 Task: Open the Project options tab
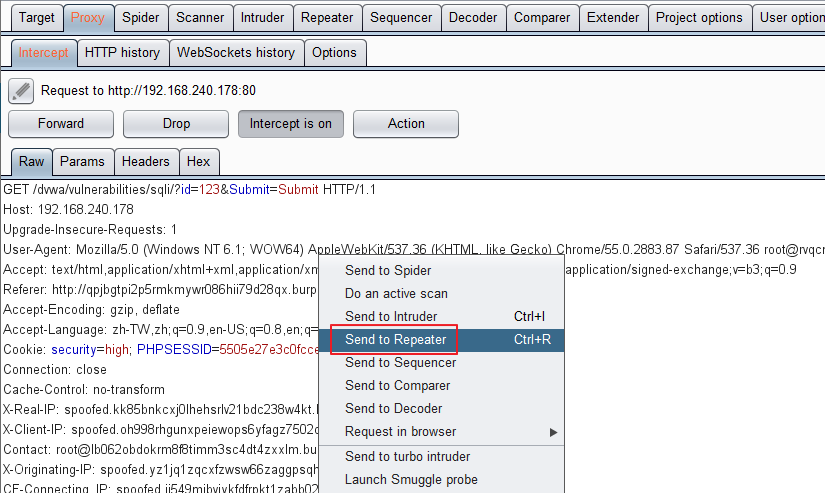click(x=699, y=18)
